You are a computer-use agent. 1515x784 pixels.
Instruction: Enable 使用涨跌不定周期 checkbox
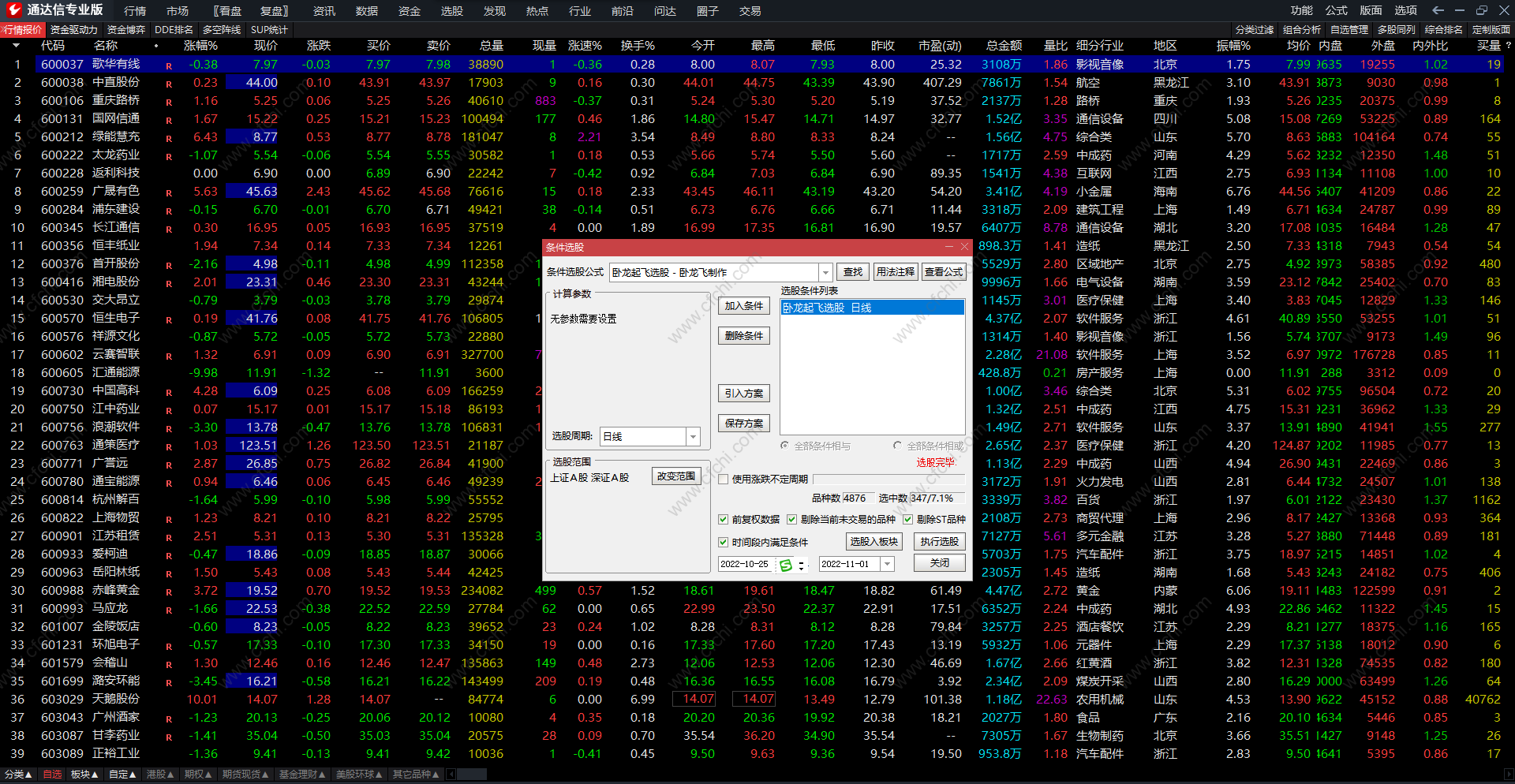click(x=723, y=479)
